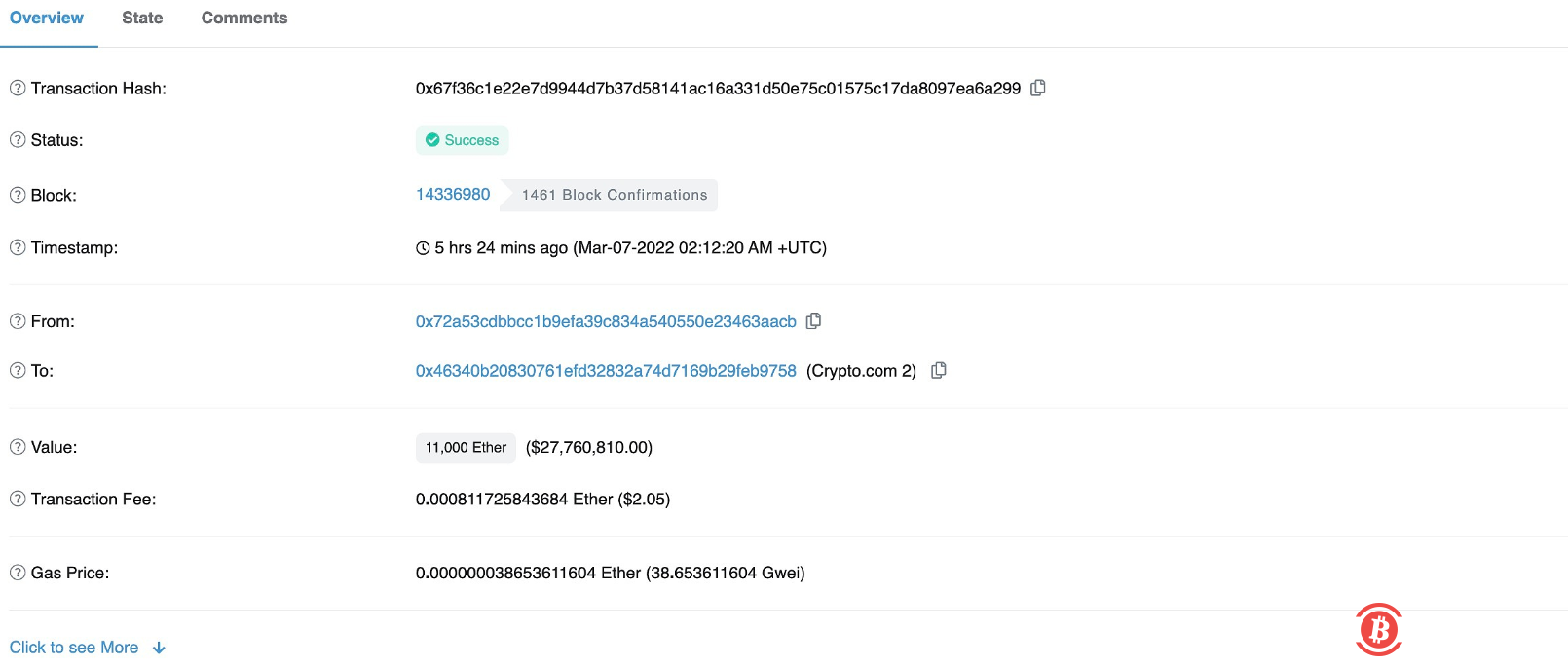Copy the To address using the copy icon
Viewport: 1568px width, 668px height.
[x=938, y=370]
